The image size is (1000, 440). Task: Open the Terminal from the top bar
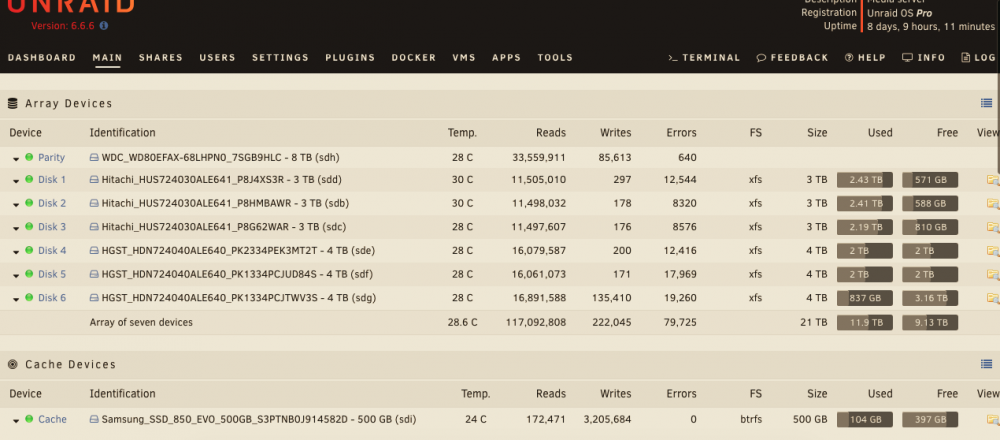pyautogui.click(x=704, y=57)
